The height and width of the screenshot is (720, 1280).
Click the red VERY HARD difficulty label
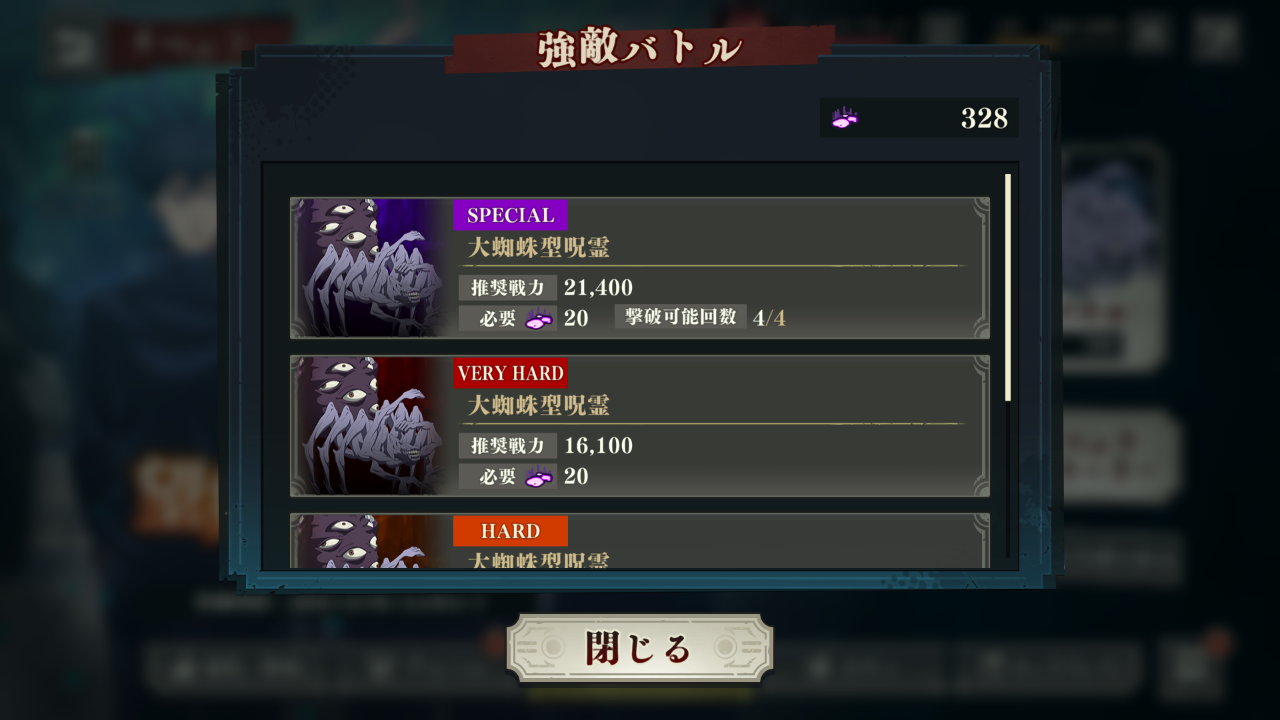pos(510,373)
